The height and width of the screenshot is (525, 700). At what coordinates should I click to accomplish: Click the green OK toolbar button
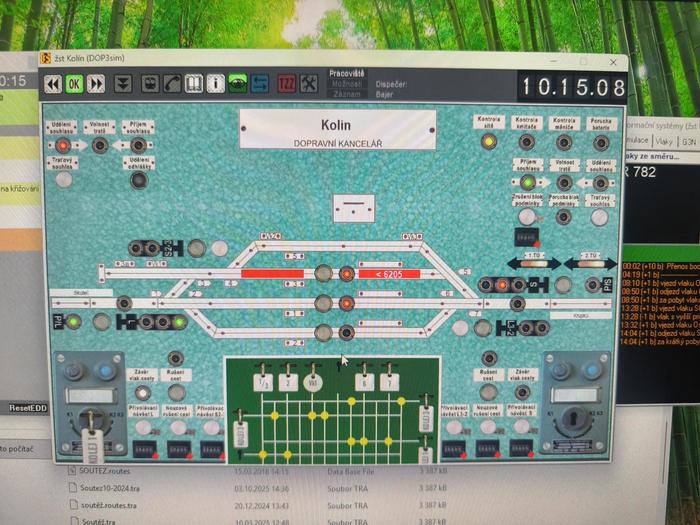(74, 84)
